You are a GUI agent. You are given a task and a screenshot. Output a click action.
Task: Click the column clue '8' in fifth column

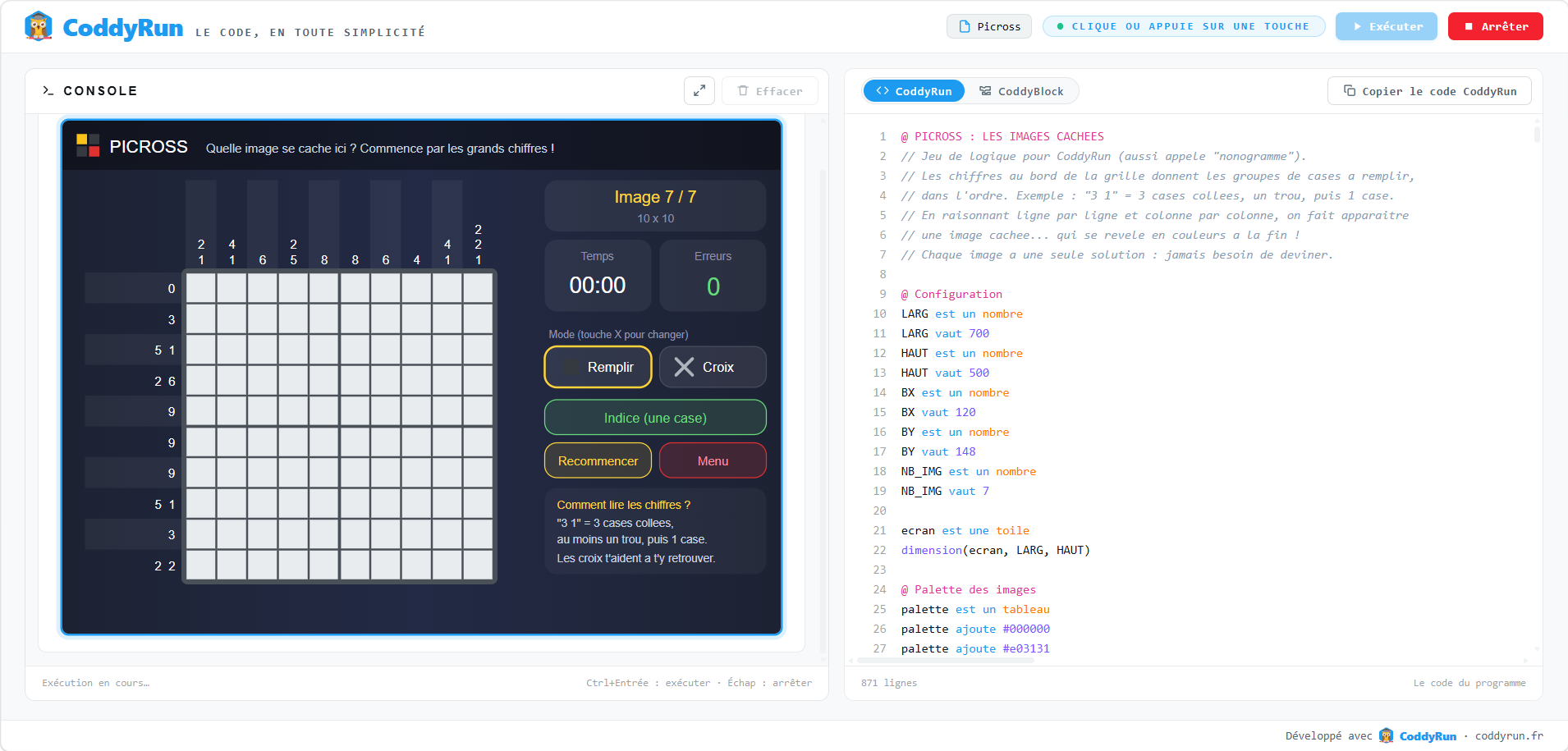tap(324, 260)
